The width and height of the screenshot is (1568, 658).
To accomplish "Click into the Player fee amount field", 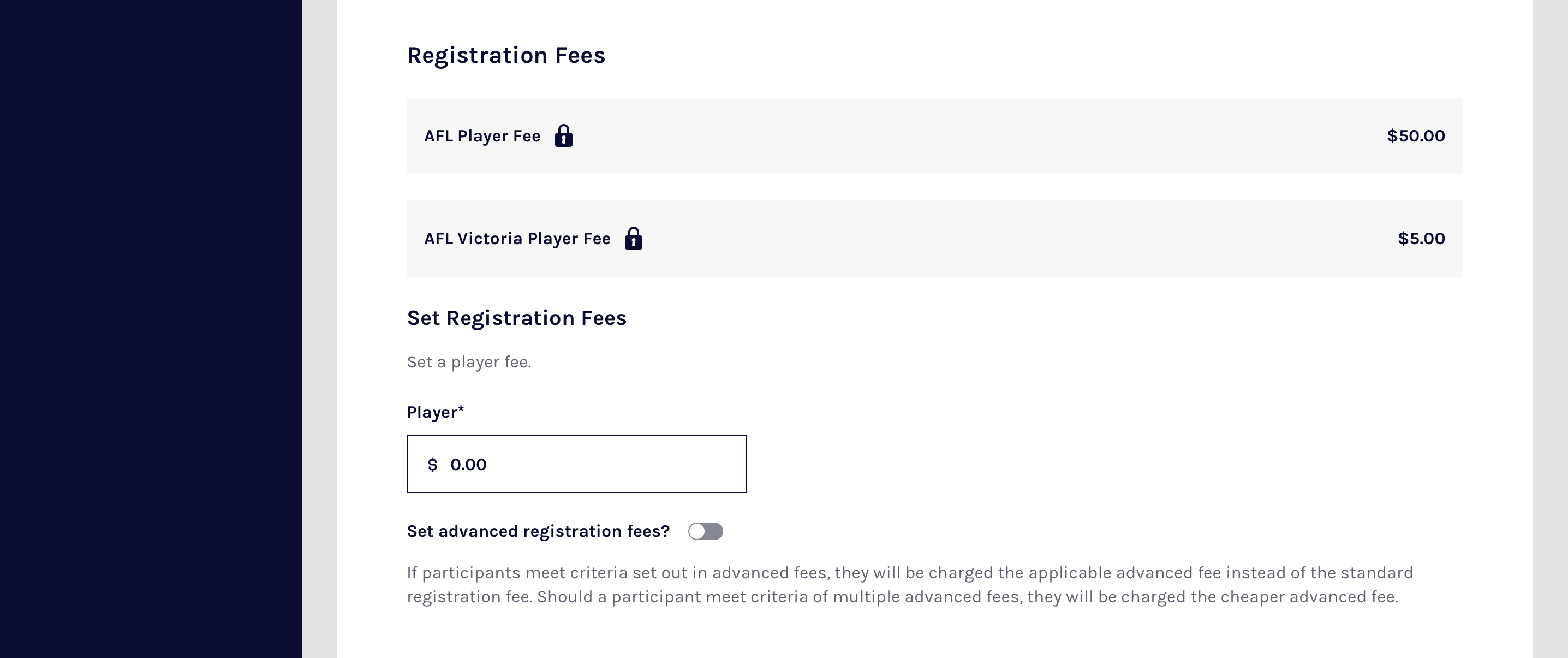I will pyautogui.click(x=585, y=464).
